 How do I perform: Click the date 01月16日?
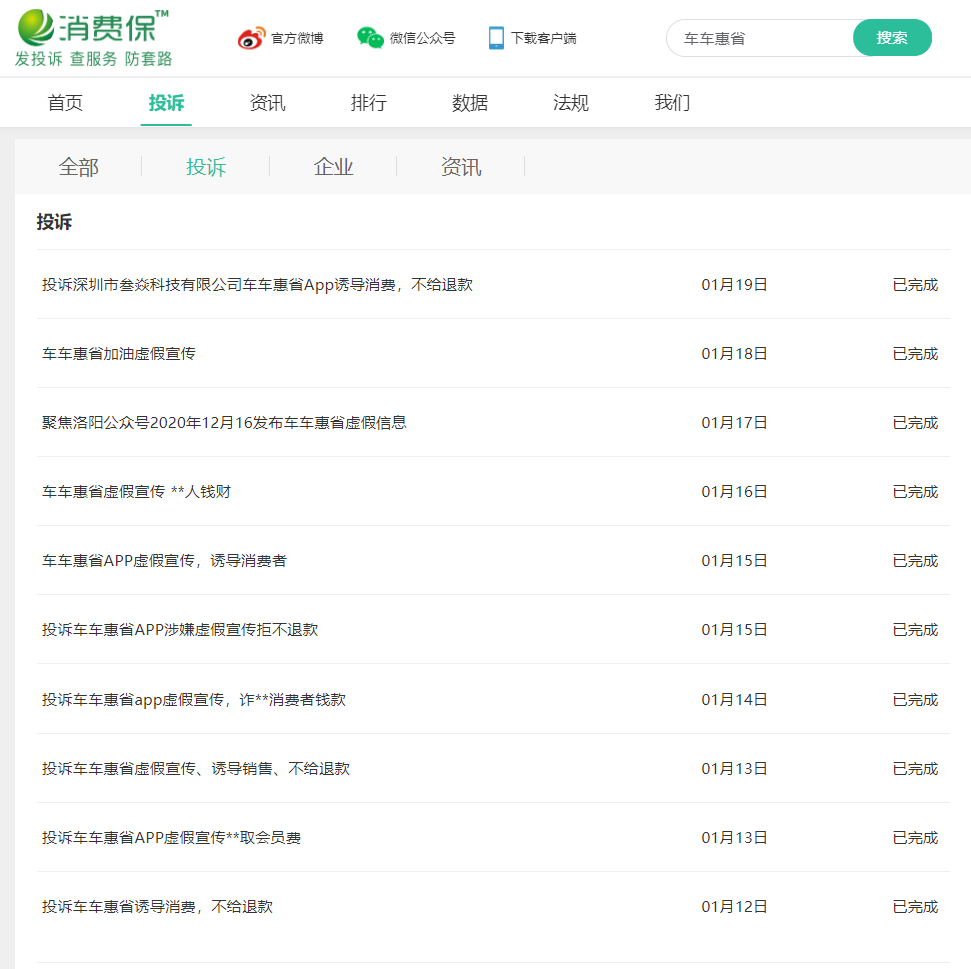(734, 492)
